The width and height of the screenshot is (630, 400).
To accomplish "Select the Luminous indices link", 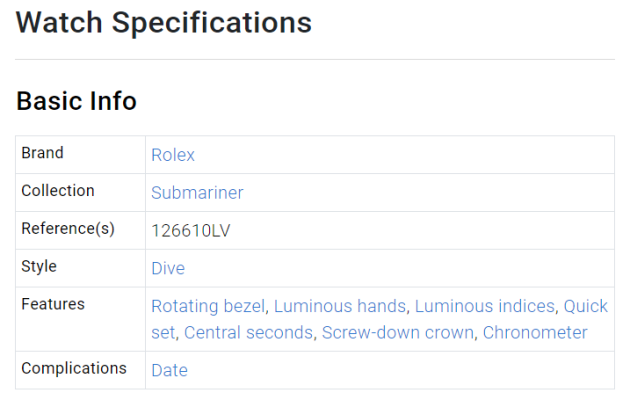I will (x=485, y=306).
